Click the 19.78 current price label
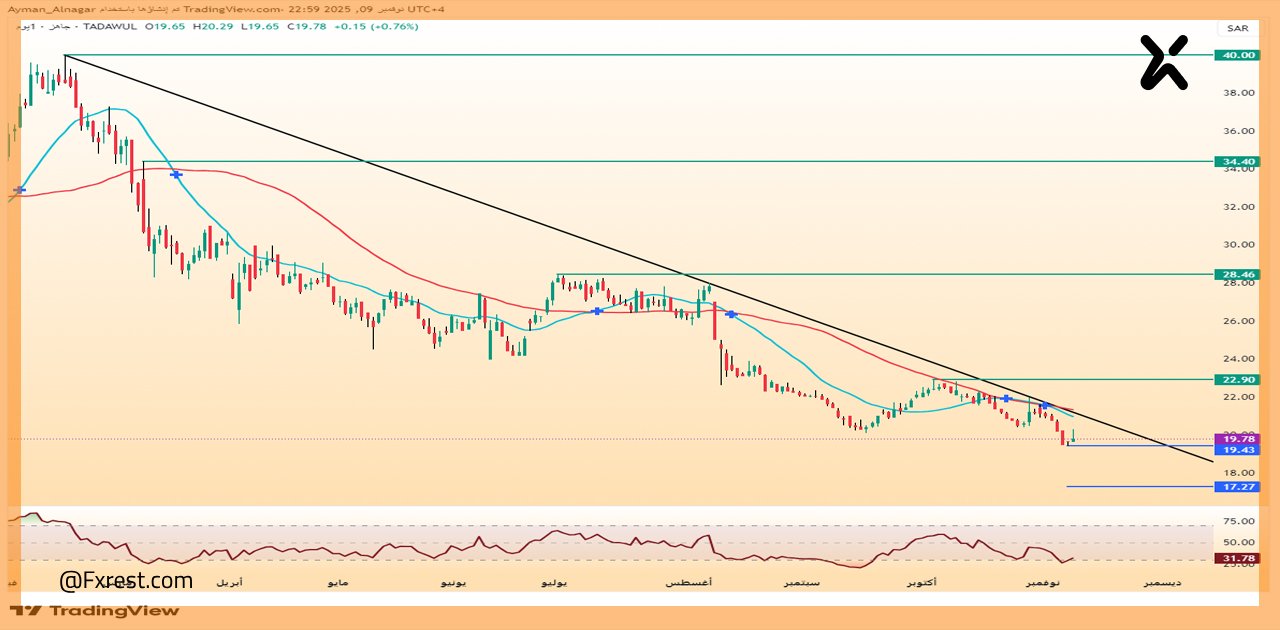 (1236, 439)
